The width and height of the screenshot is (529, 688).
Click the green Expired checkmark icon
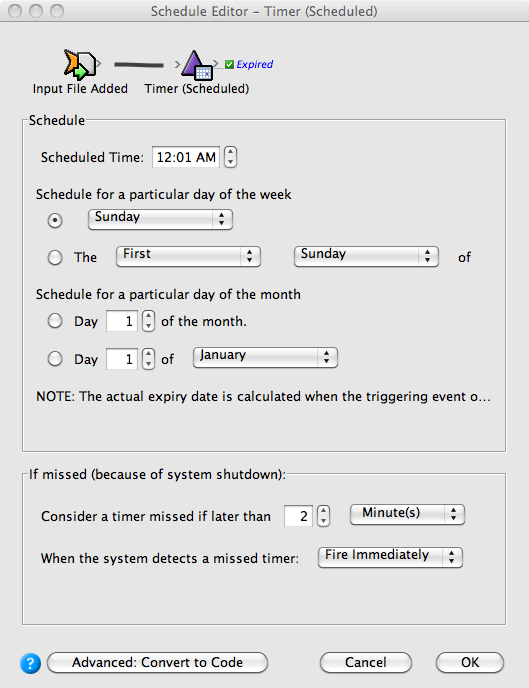click(229, 64)
